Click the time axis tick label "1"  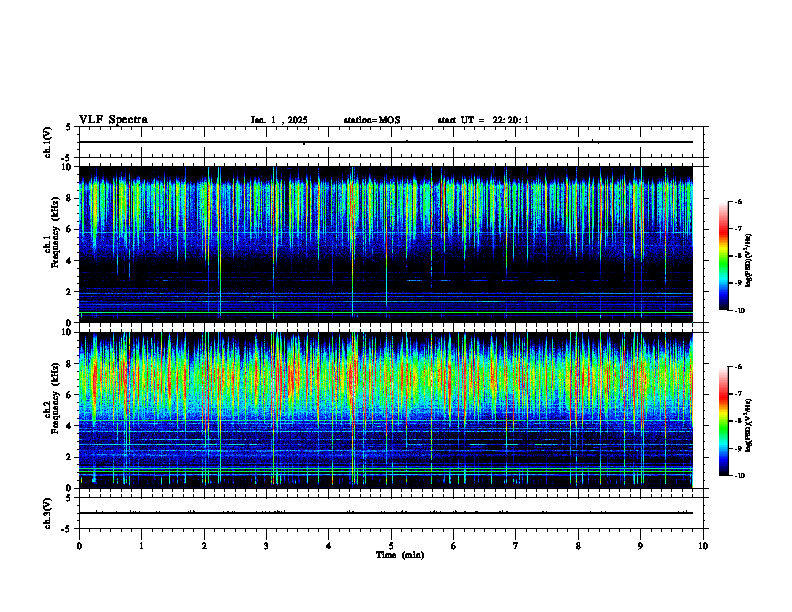click(x=141, y=546)
